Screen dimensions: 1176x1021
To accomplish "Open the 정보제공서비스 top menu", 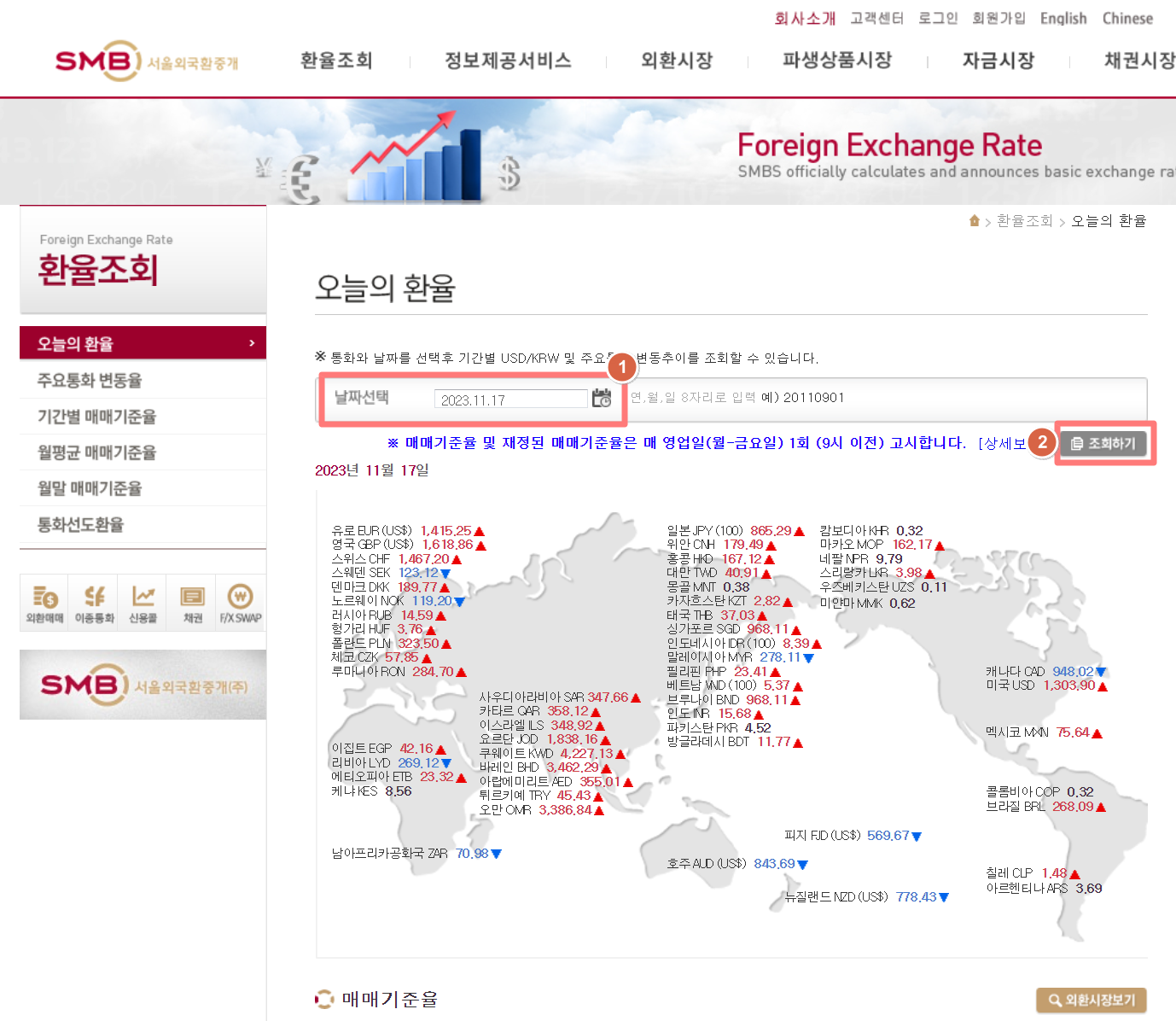I will pos(508,61).
